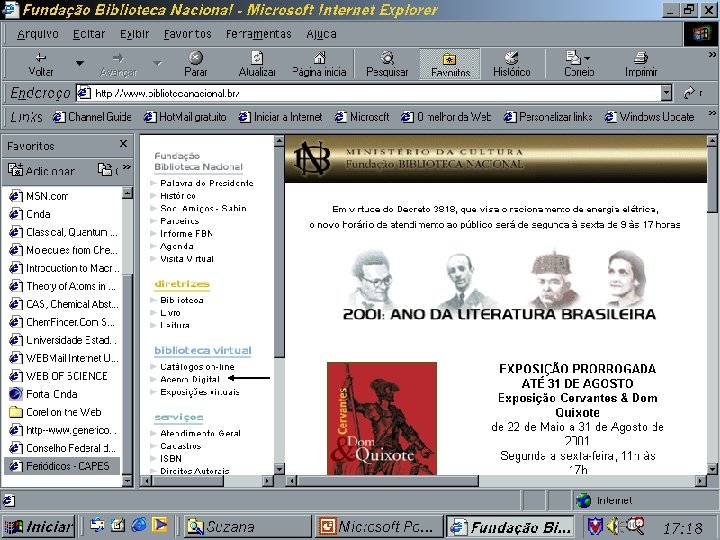
Task: Open Iniciar a Internet link
Action: (281, 117)
